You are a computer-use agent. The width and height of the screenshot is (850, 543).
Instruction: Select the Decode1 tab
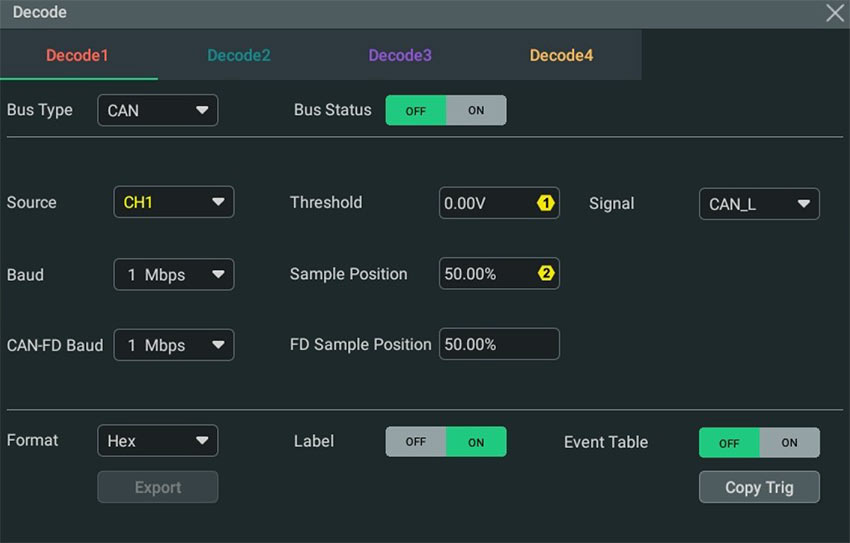tap(77, 55)
